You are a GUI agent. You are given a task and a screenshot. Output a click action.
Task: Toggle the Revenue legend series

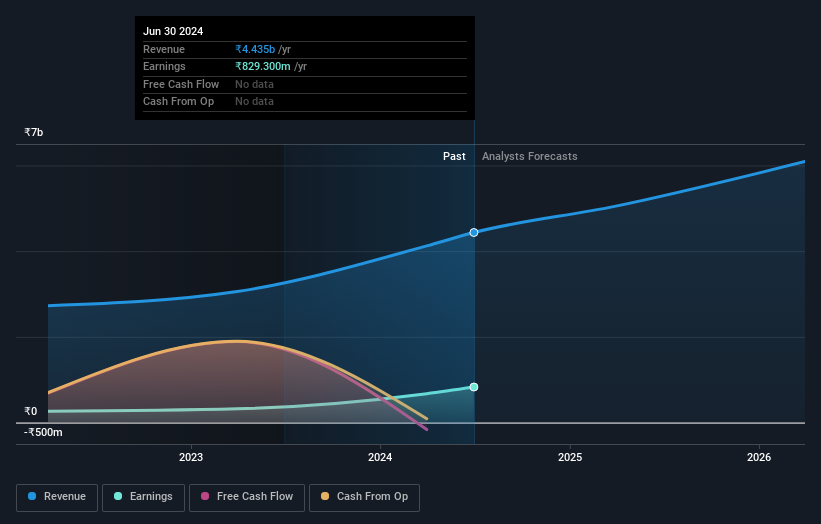[57, 497]
